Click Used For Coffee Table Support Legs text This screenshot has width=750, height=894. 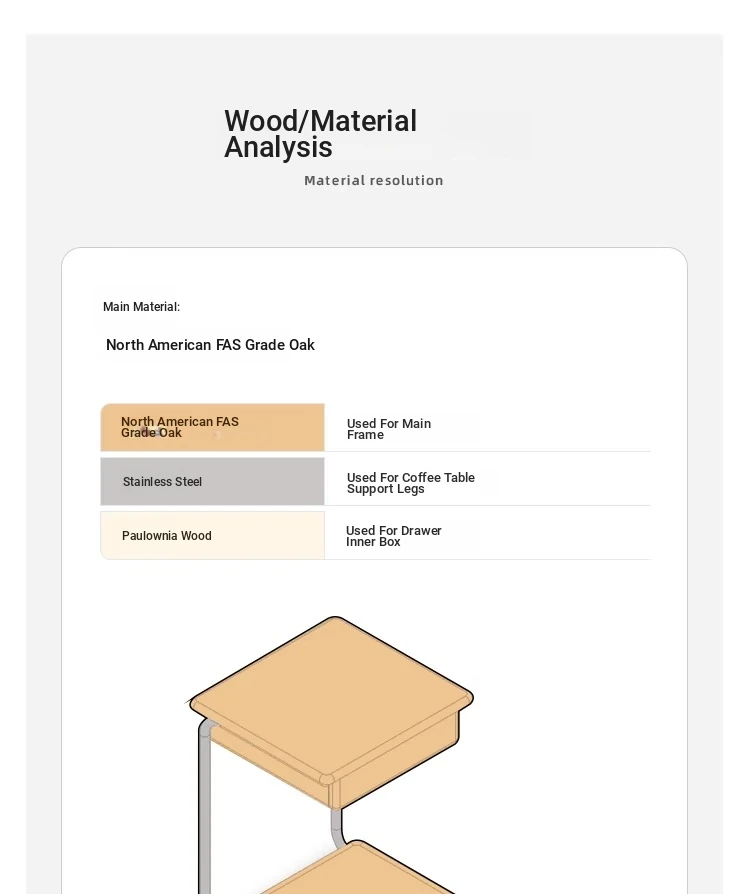[410, 483]
